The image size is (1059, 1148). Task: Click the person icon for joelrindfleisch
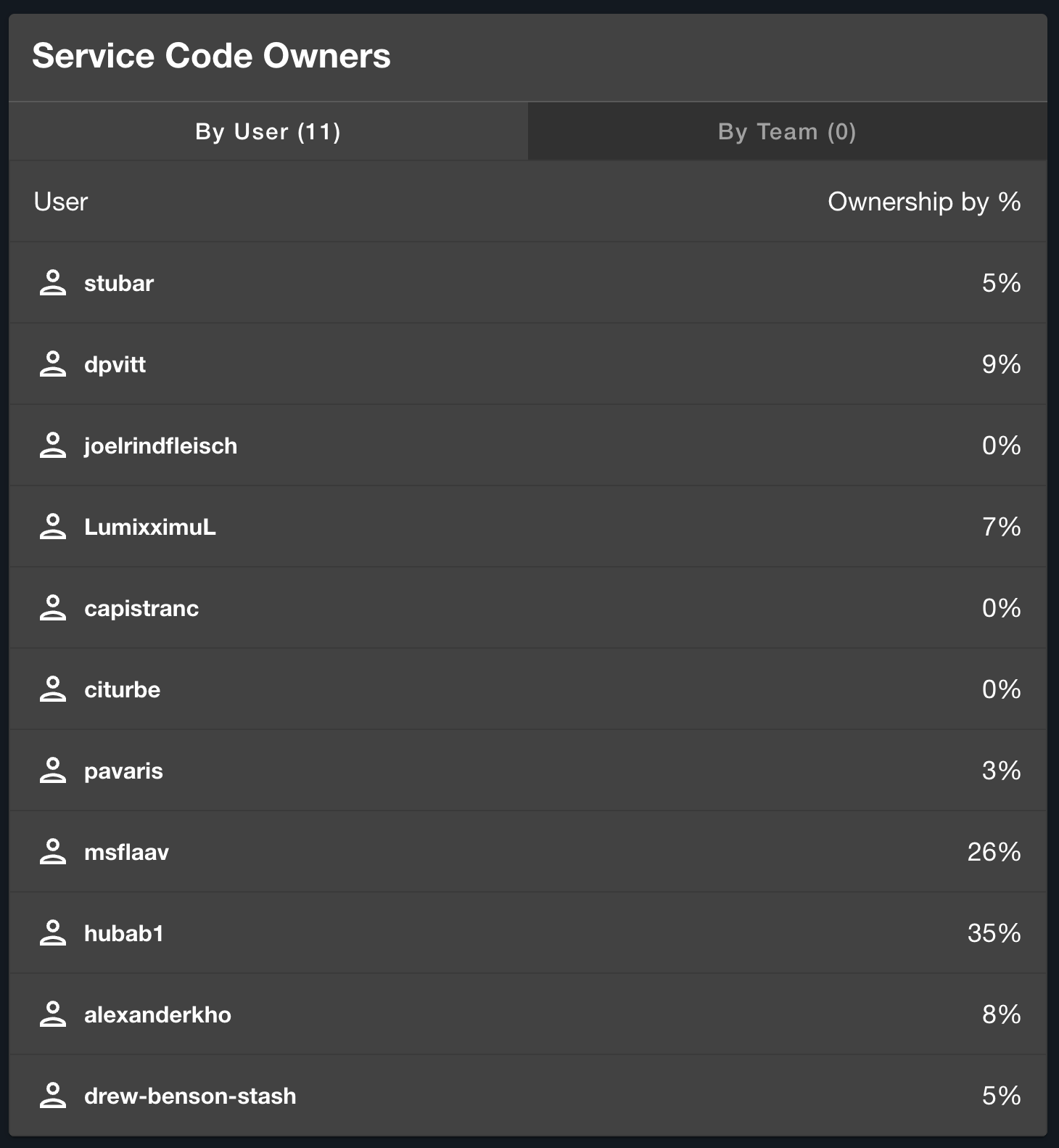(x=52, y=446)
